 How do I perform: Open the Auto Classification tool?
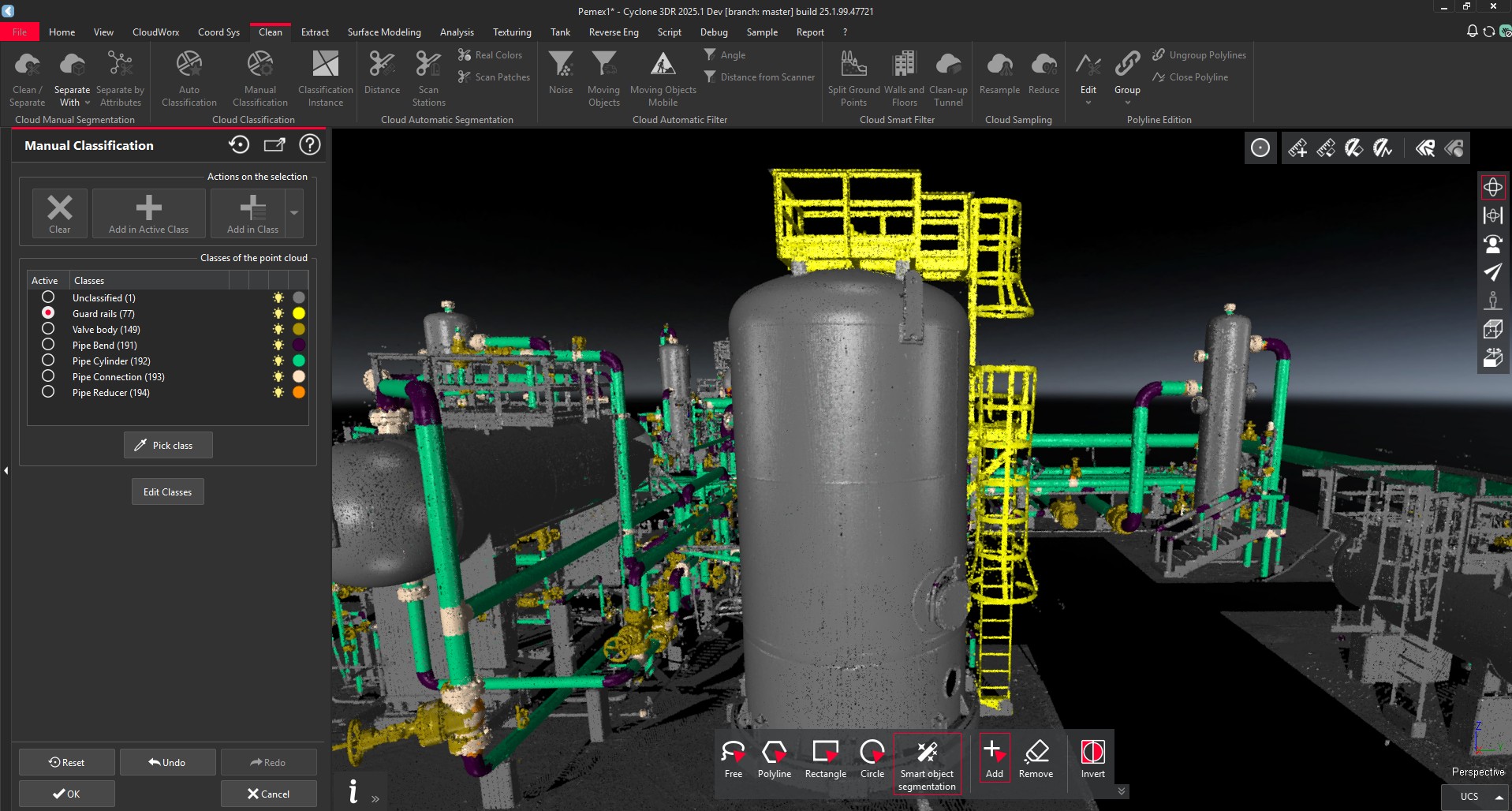188,75
